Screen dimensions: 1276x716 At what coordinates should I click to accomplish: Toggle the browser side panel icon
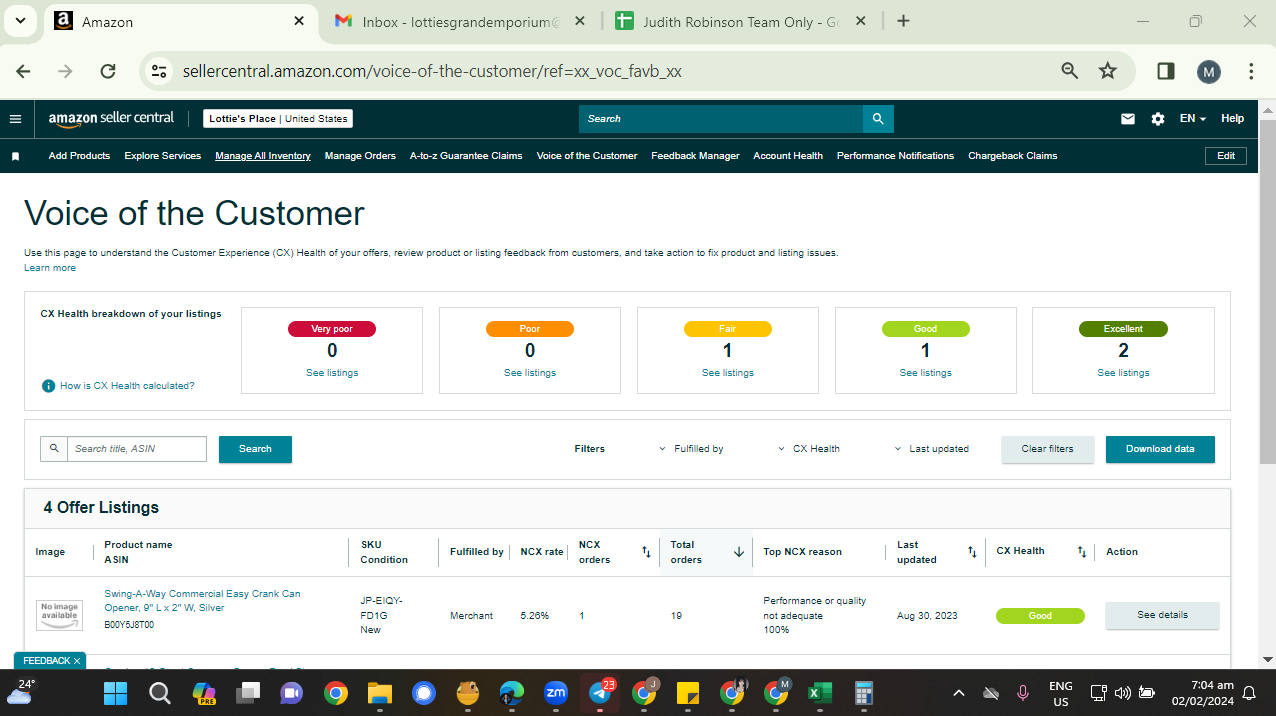click(x=1166, y=71)
